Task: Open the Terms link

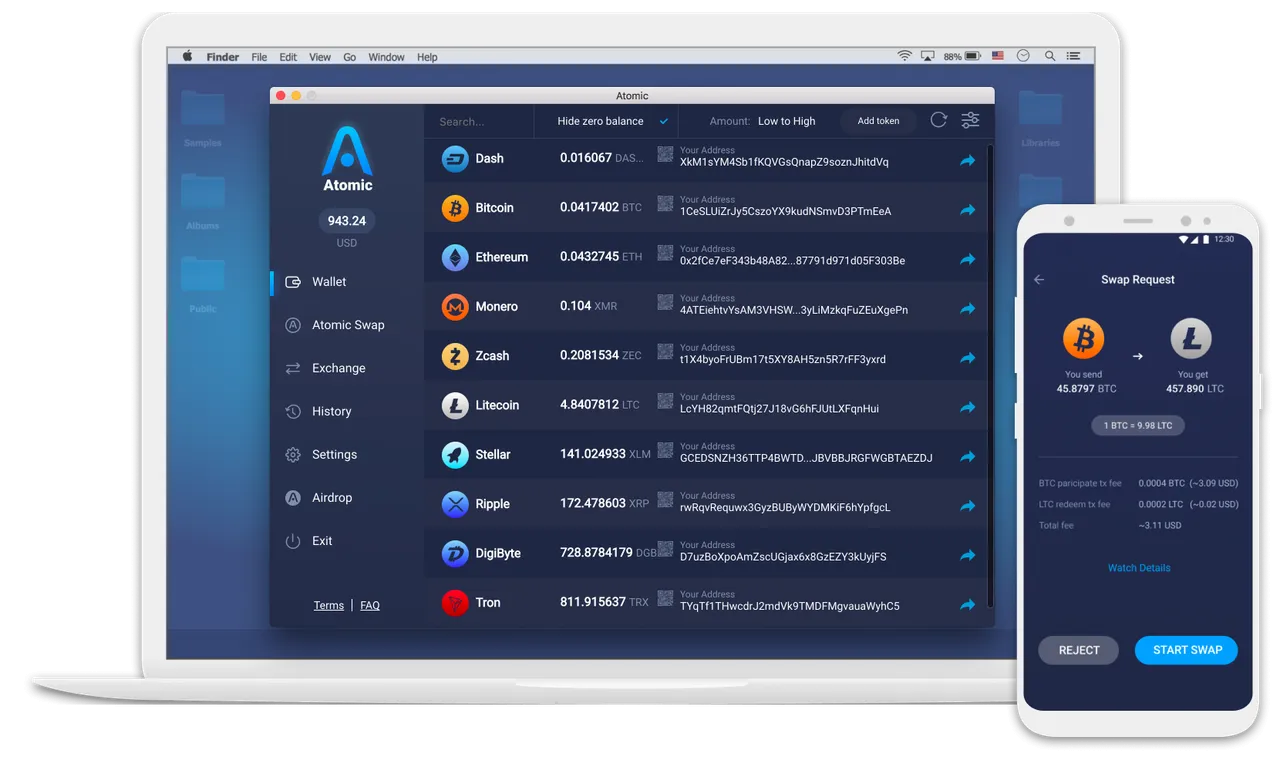Action: tap(328, 605)
